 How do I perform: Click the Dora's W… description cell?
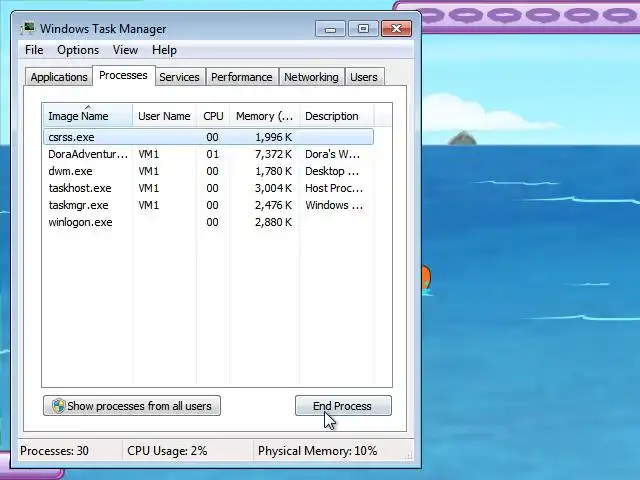[332, 154]
